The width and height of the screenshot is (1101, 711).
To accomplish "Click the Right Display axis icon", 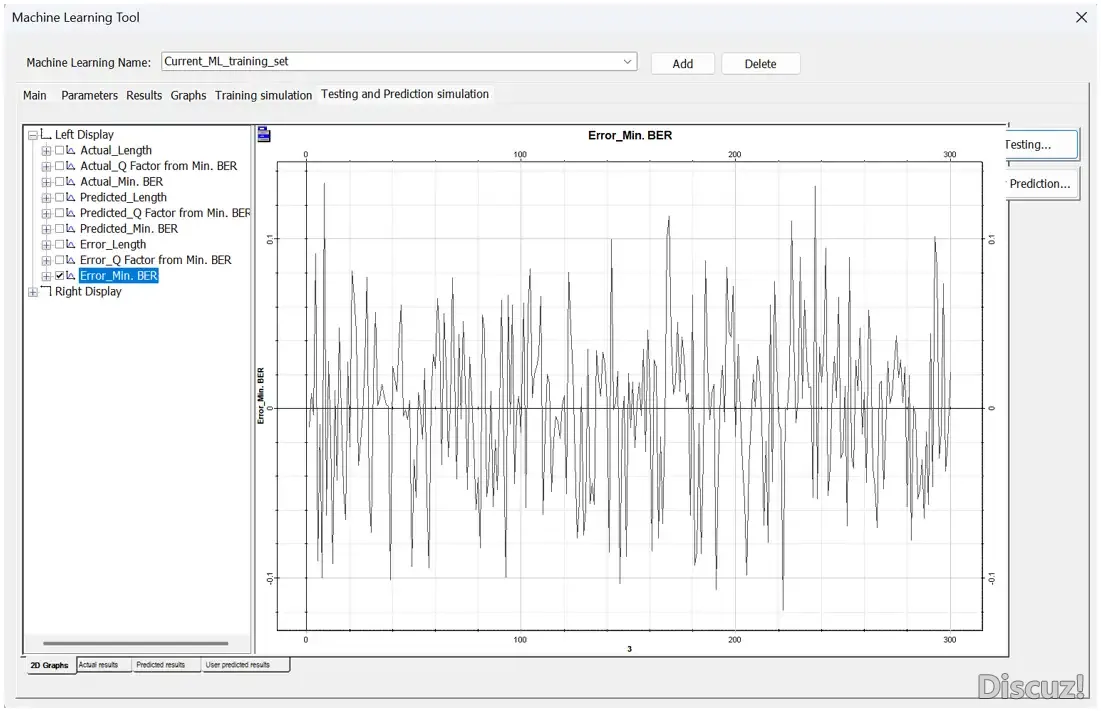I will click(x=46, y=291).
